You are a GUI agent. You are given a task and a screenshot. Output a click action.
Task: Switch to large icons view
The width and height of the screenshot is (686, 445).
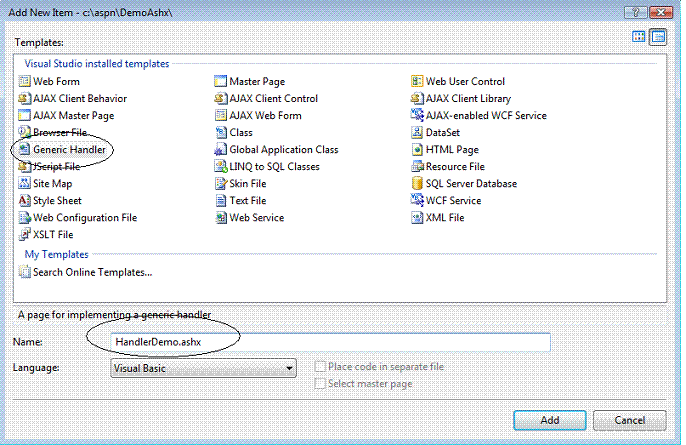[x=639, y=37]
